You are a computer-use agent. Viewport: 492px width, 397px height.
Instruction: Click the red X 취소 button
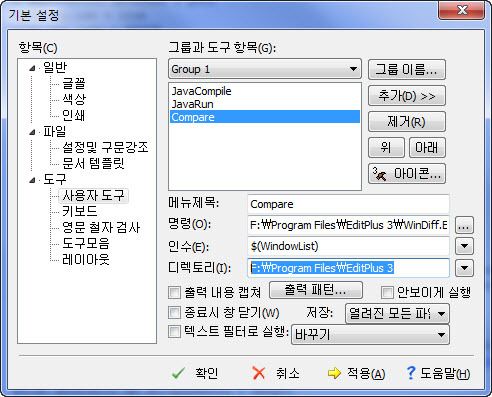275,373
